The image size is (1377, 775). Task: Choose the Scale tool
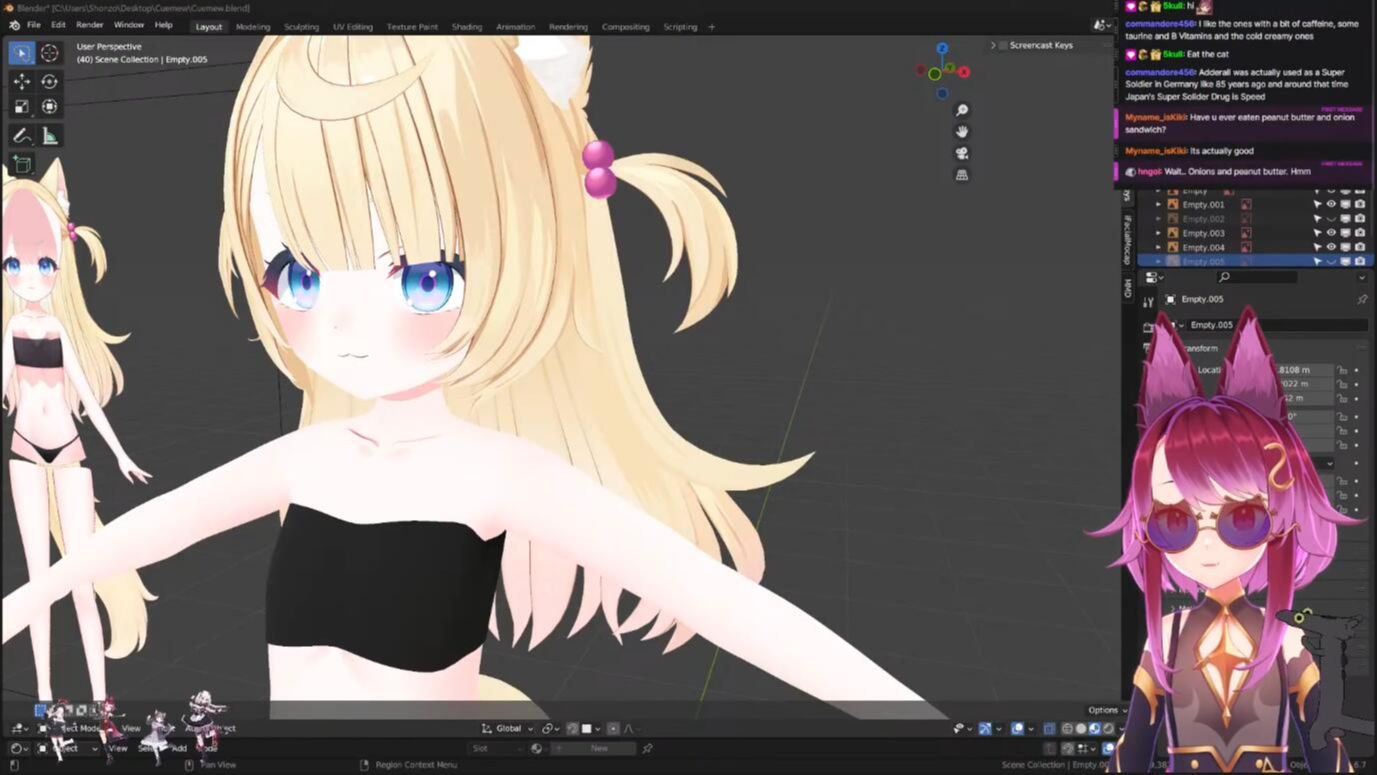[21, 106]
